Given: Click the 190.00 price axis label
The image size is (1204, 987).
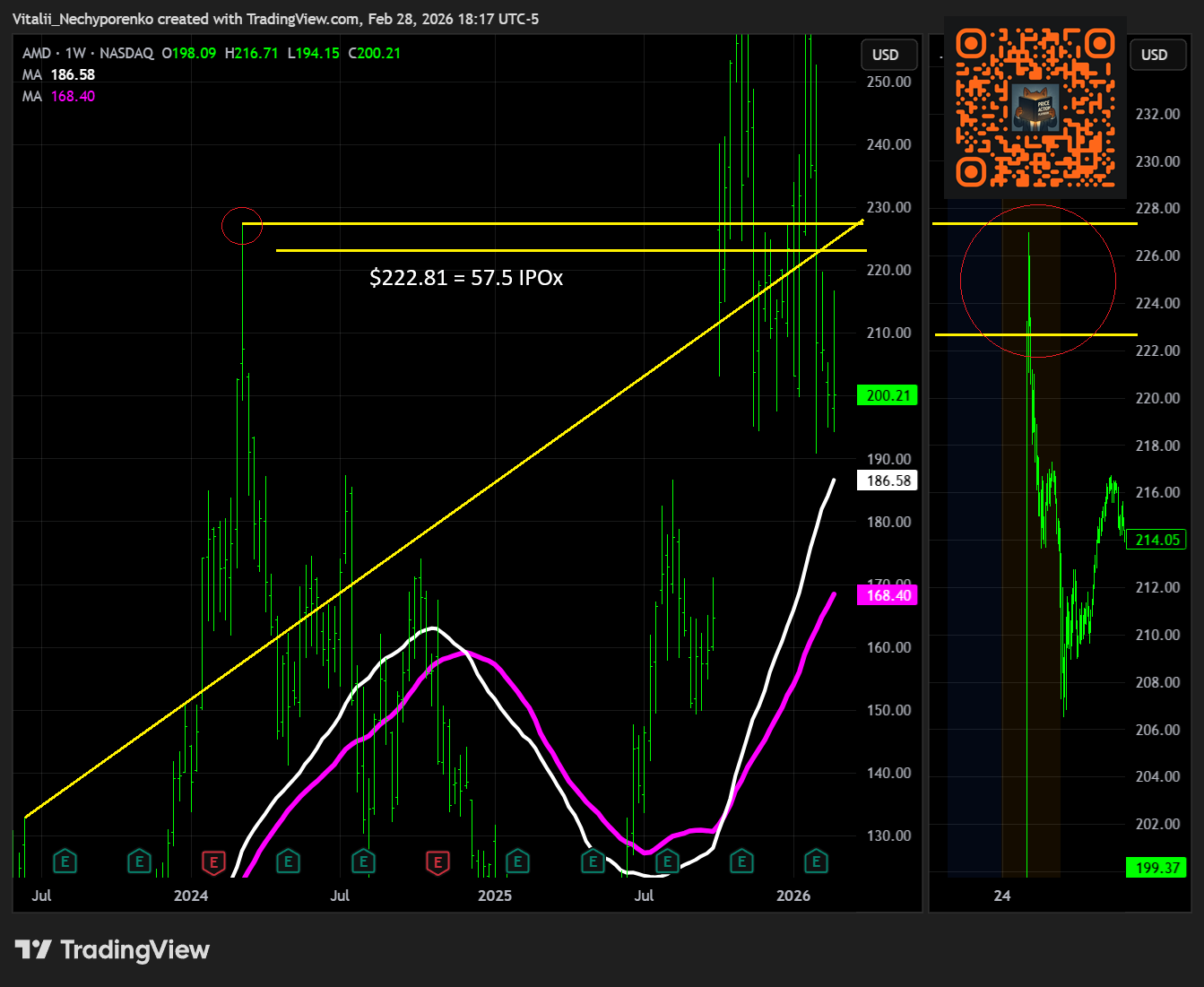Looking at the screenshot, I should [888, 459].
